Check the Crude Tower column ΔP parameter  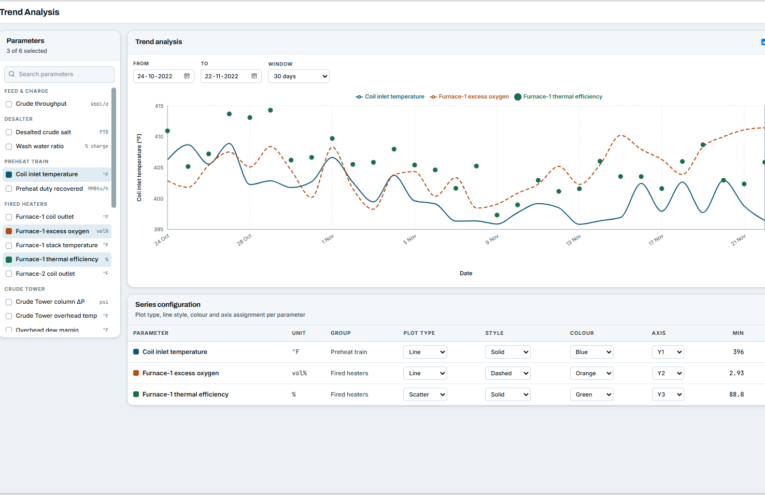coord(9,302)
